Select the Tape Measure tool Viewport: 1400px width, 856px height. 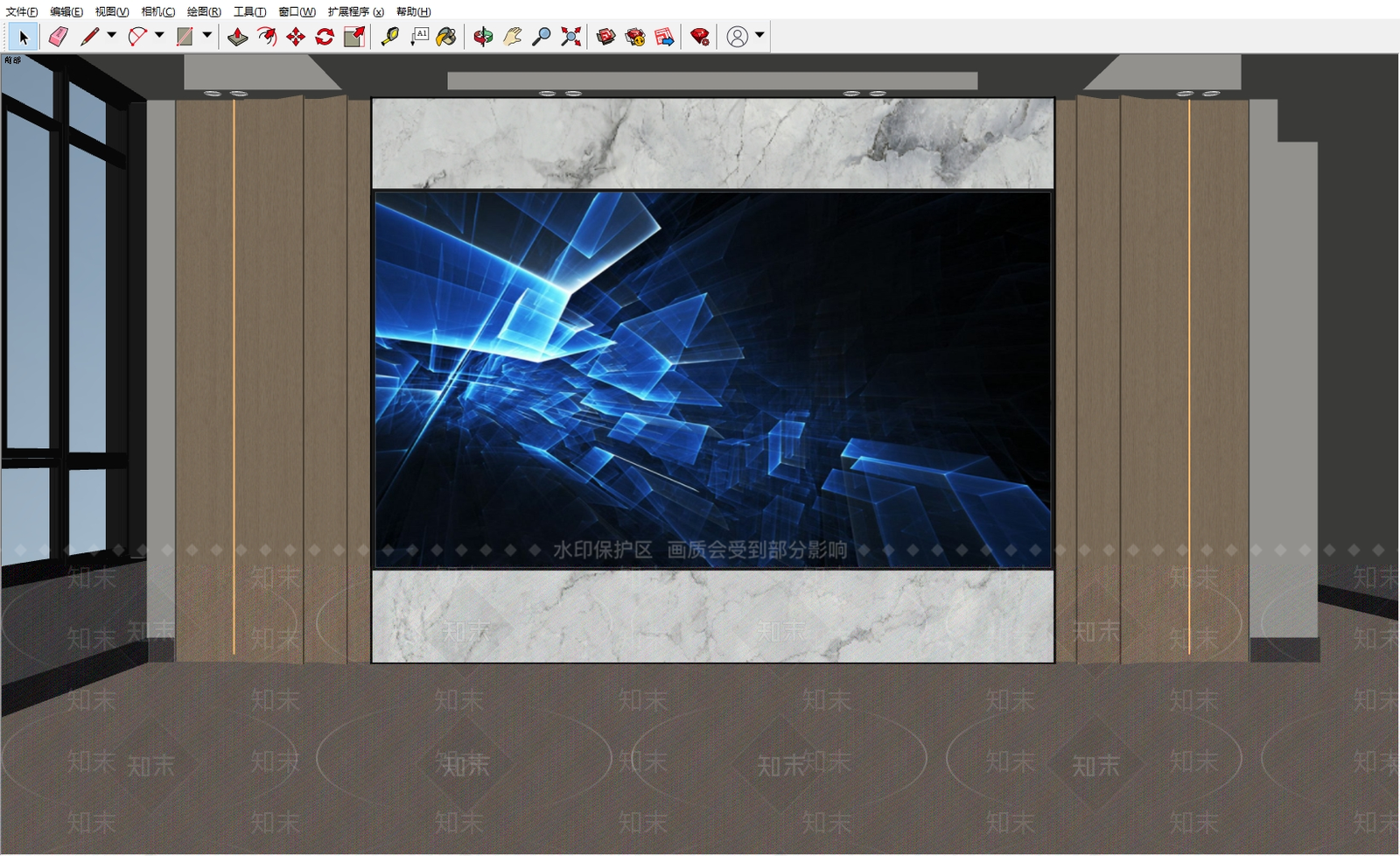(x=390, y=37)
